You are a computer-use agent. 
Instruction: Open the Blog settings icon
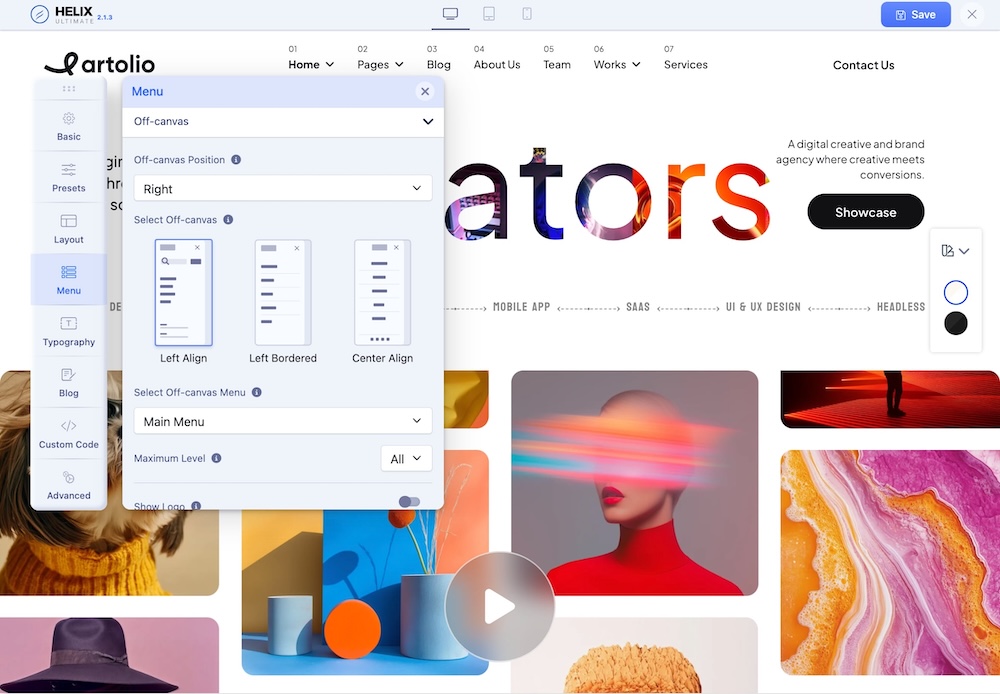tap(69, 375)
